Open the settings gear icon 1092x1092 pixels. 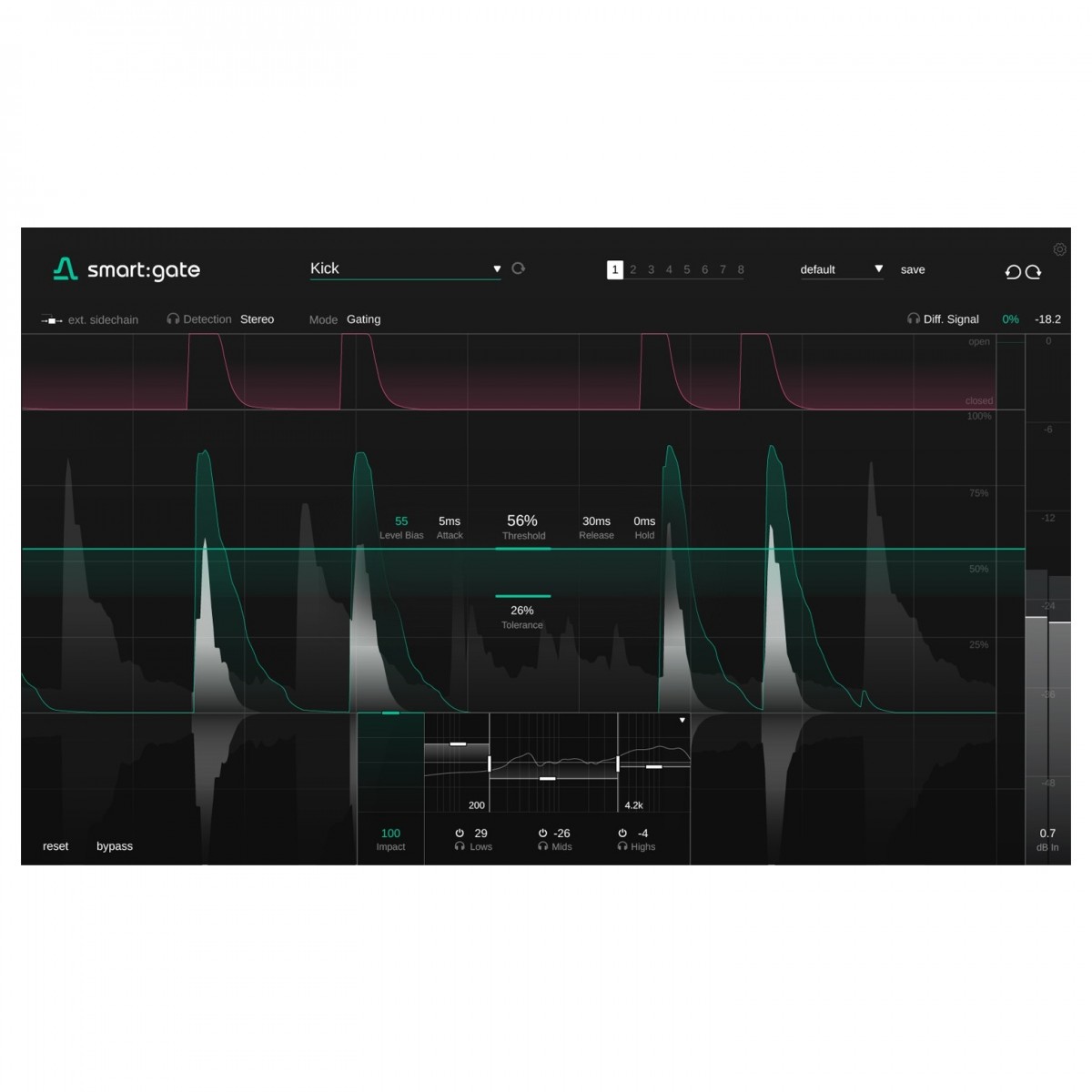[x=1059, y=249]
